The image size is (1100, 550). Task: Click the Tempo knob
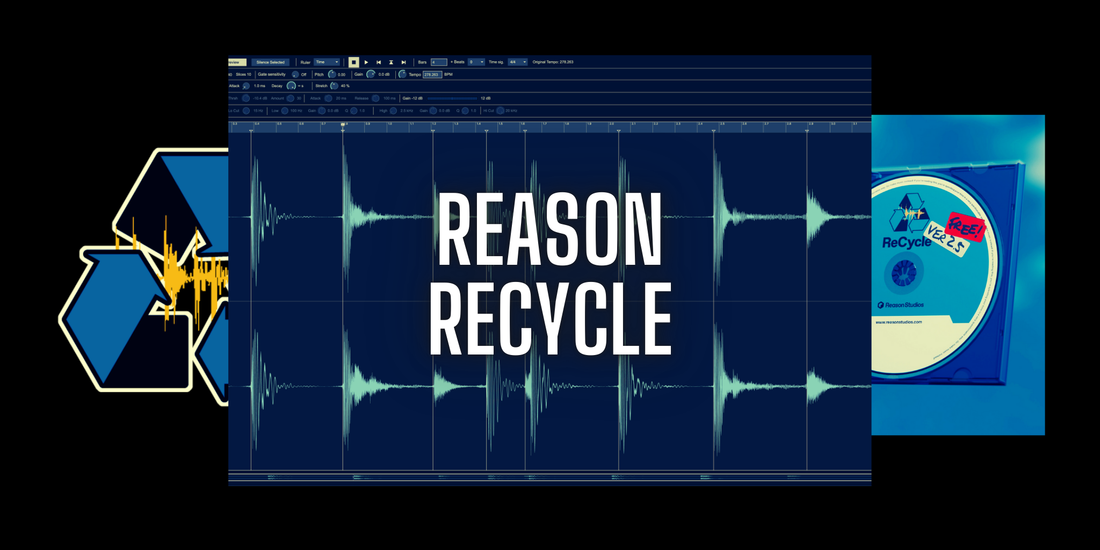pos(402,74)
